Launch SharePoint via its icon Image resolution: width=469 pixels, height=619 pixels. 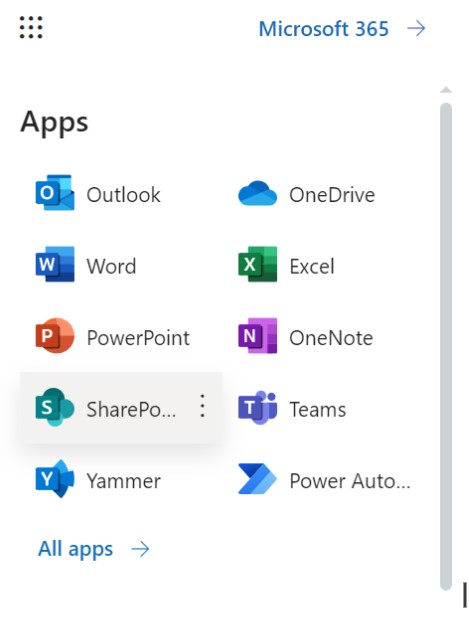[54, 407]
